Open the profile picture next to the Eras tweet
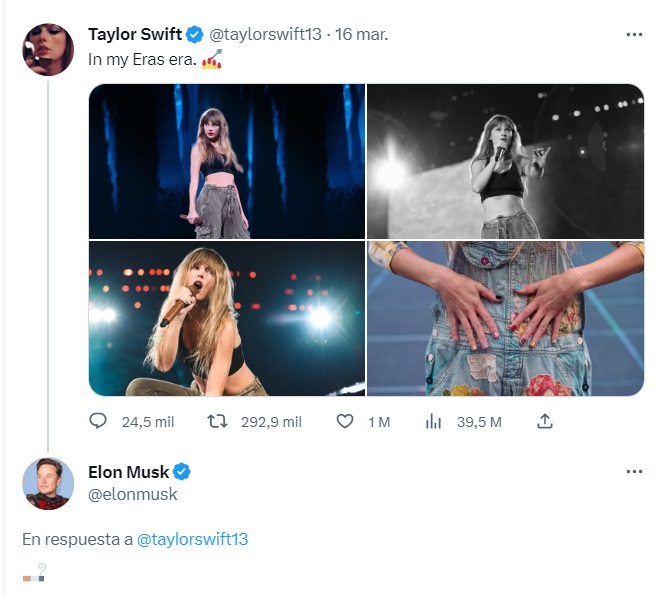Image resolution: width=661 pixels, height=595 pixels. click(48, 50)
